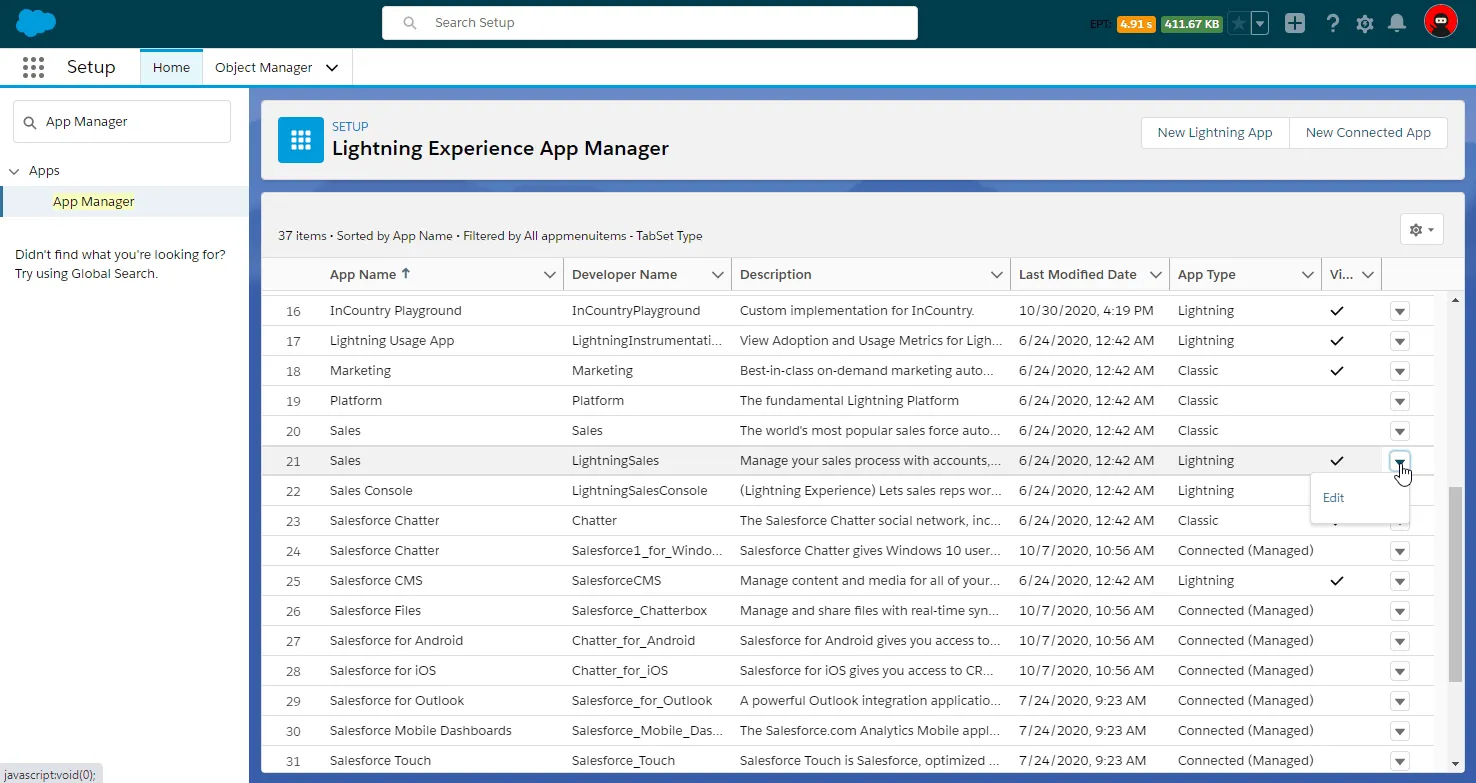The width and height of the screenshot is (1476, 783).
Task: Click the favorites star icon
Action: coord(1239,23)
